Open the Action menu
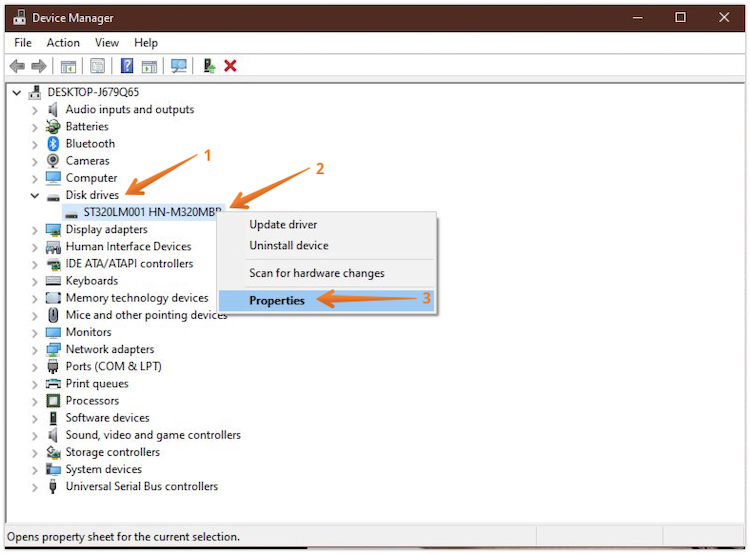 point(63,43)
